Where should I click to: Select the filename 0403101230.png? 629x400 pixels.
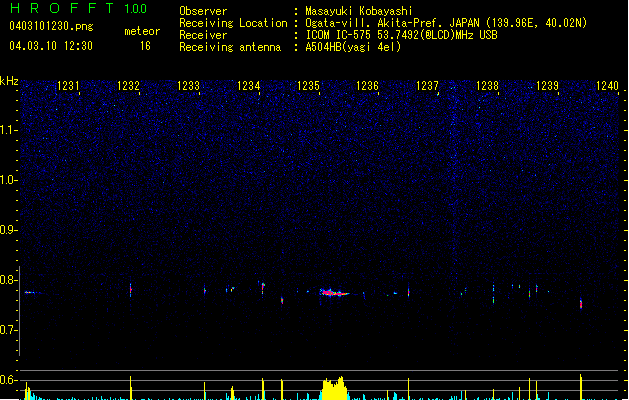(x=51, y=26)
